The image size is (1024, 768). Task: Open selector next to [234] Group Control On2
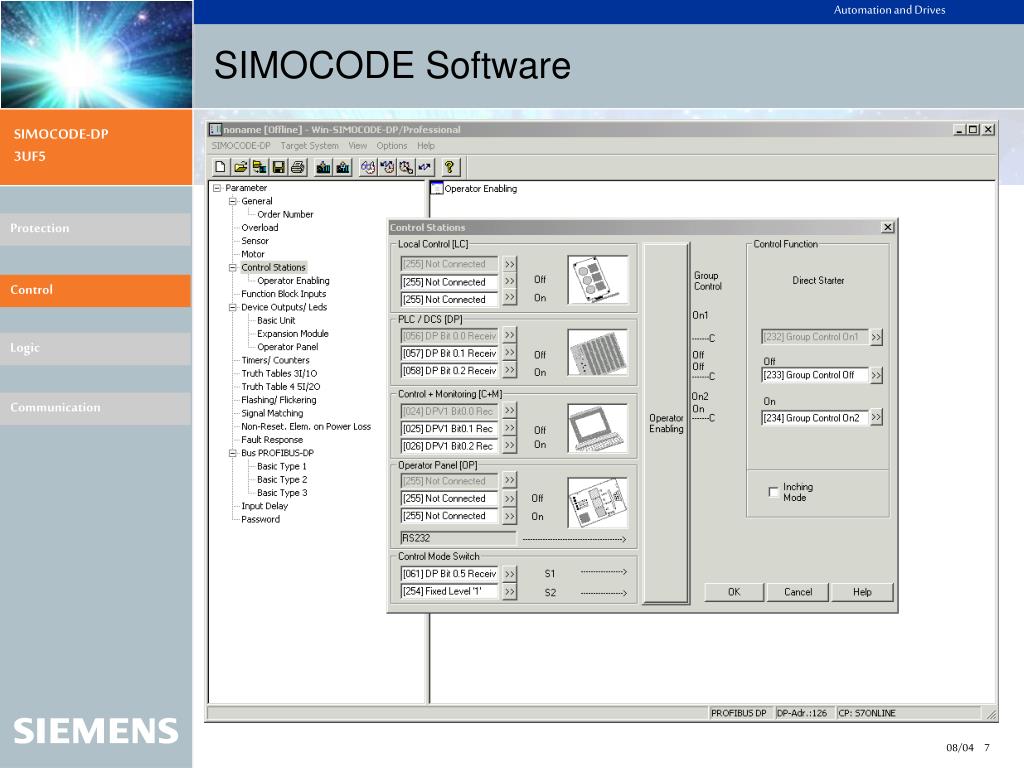point(876,418)
